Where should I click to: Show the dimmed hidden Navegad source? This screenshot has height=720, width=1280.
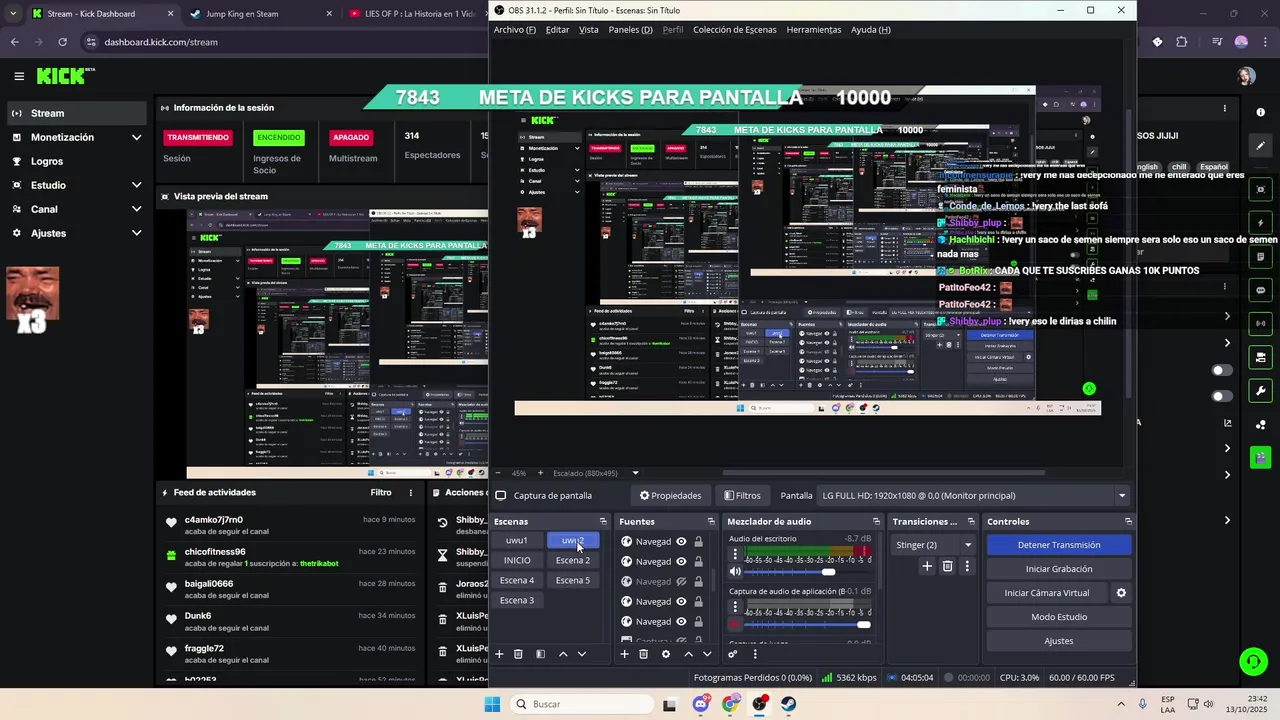point(681,581)
